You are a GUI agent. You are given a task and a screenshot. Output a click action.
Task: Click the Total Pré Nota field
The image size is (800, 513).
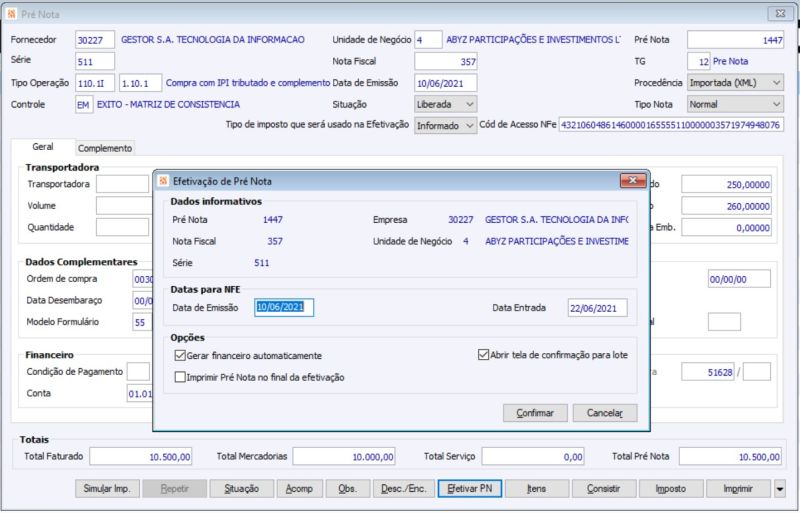click(730, 456)
